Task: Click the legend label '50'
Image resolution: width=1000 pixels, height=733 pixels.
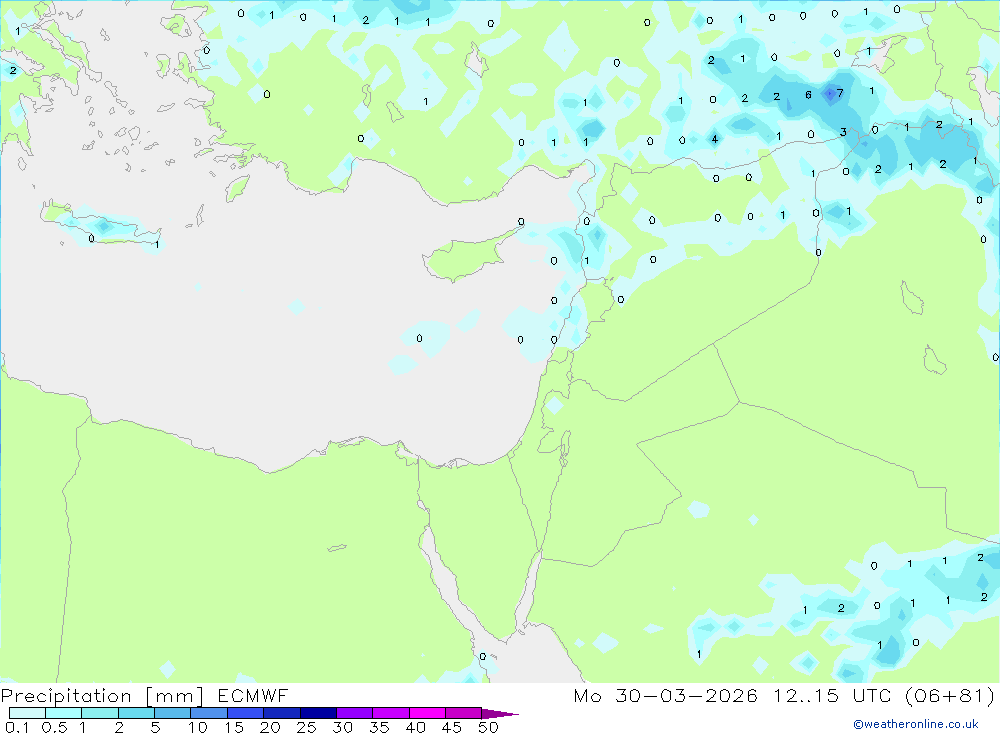Action: tap(489, 727)
